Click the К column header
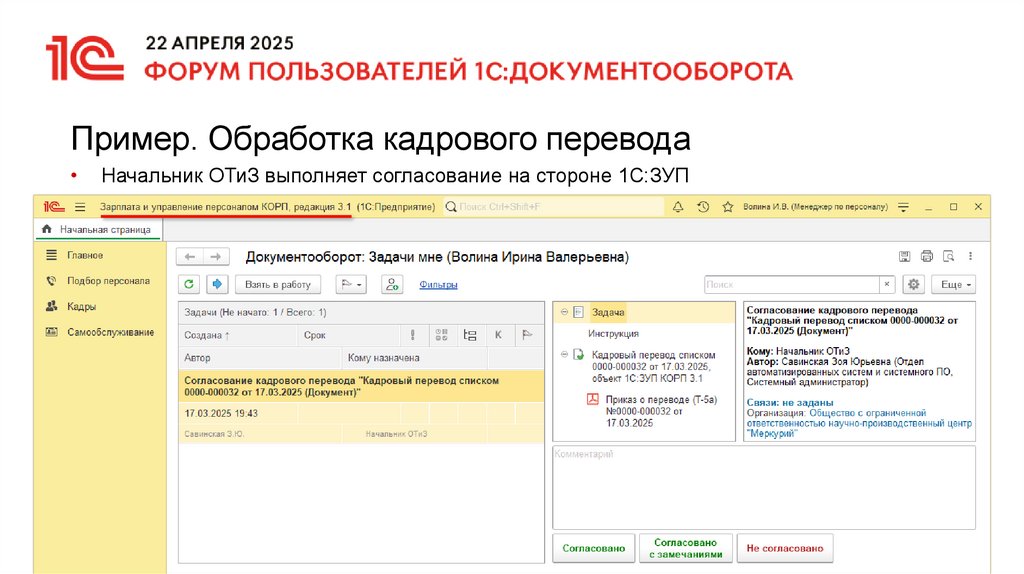 click(x=498, y=335)
